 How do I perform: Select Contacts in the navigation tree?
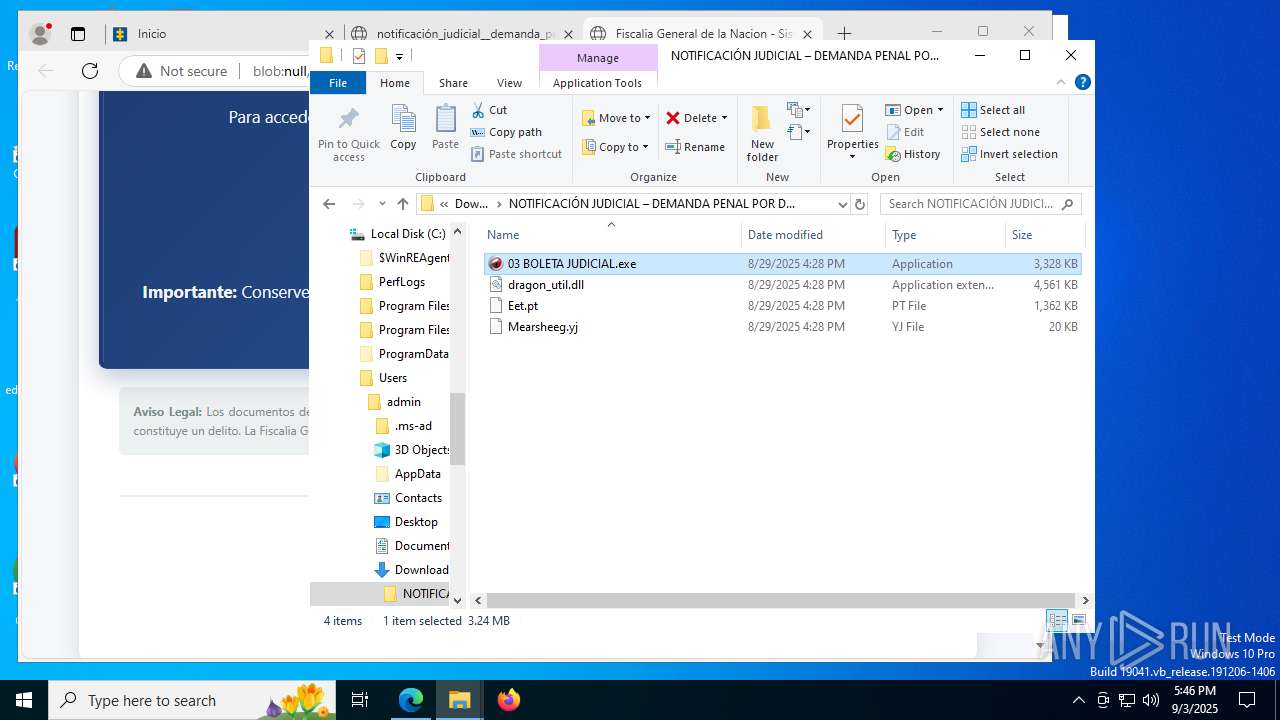point(408,498)
